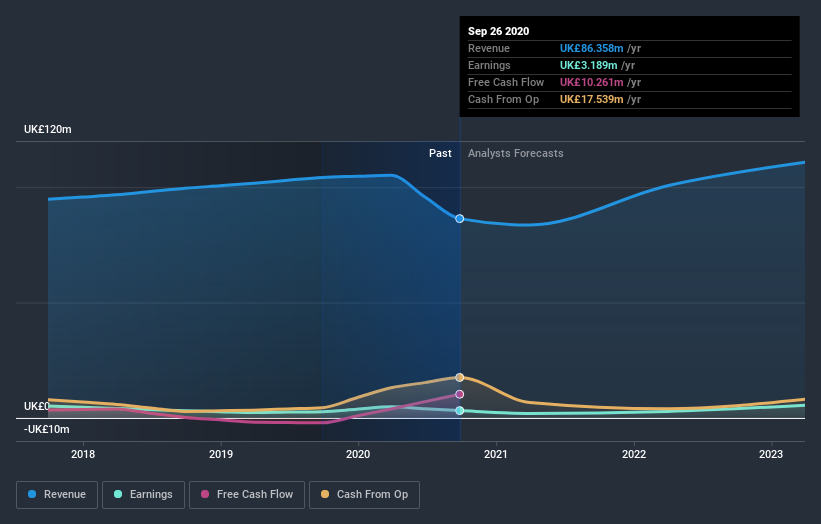This screenshot has height=524, width=821.
Task: Click the Cash From Op tooltip row label
Action: [x=503, y=99]
